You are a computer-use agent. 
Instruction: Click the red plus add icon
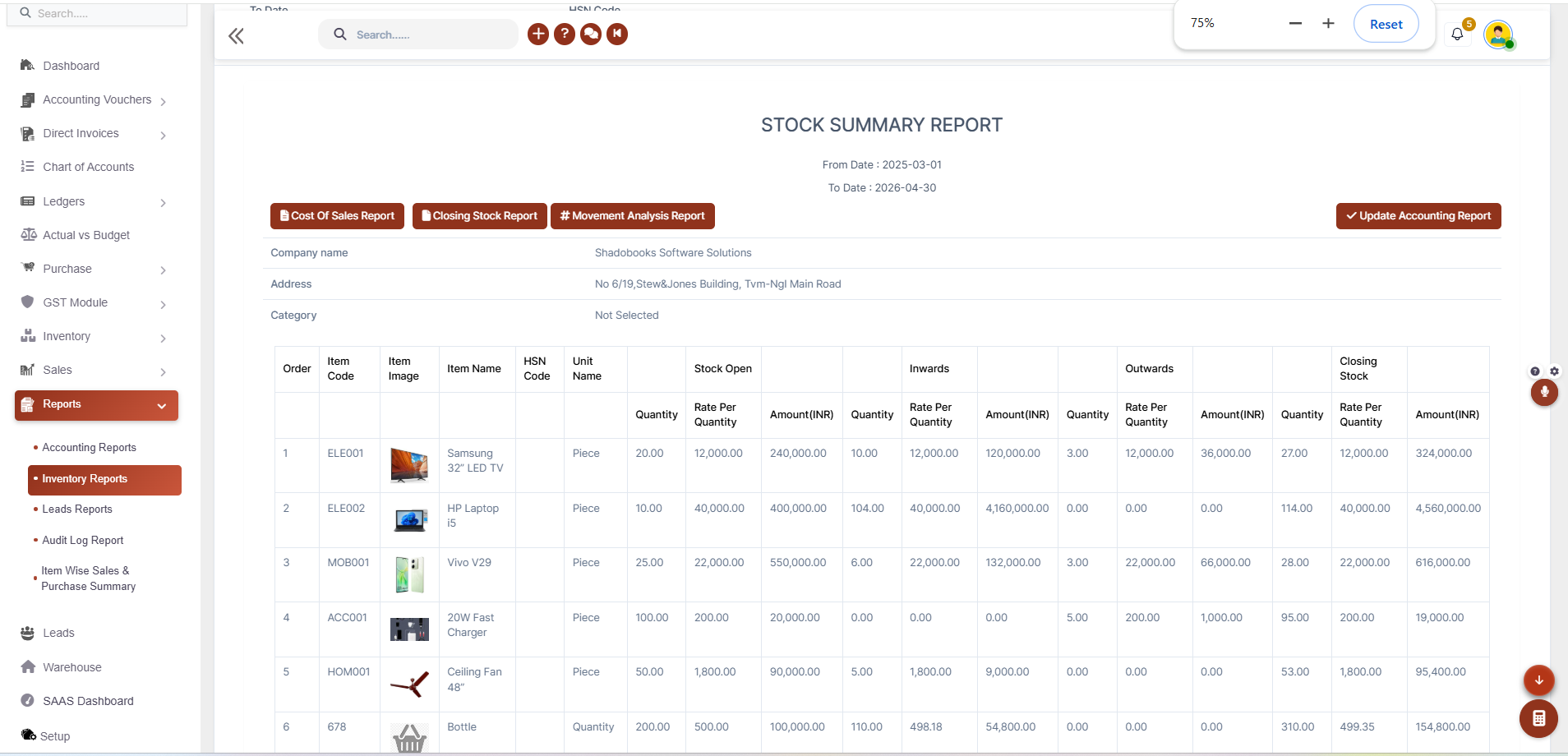point(538,34)
